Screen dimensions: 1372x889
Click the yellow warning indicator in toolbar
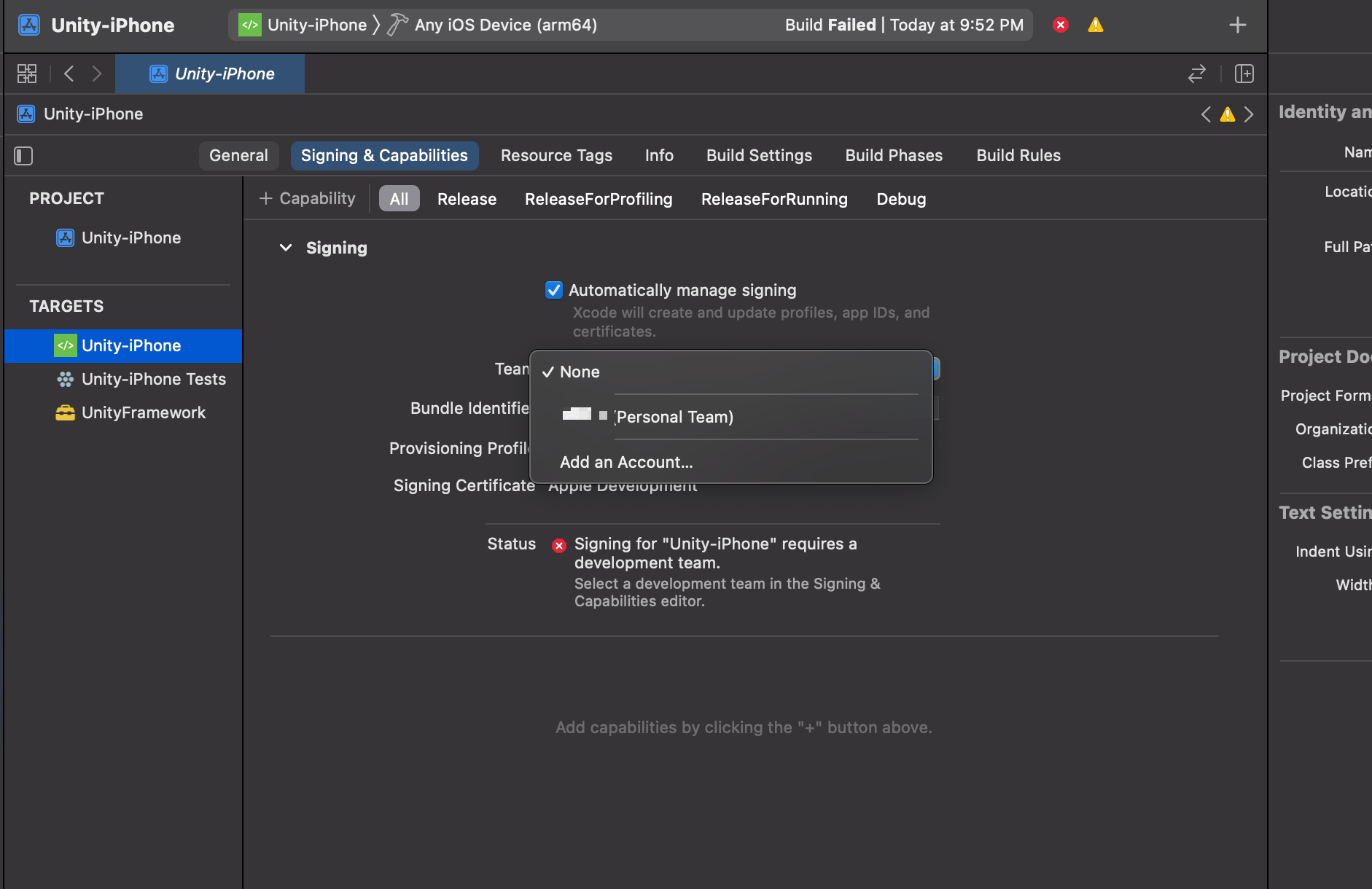tap(1095, 25)
